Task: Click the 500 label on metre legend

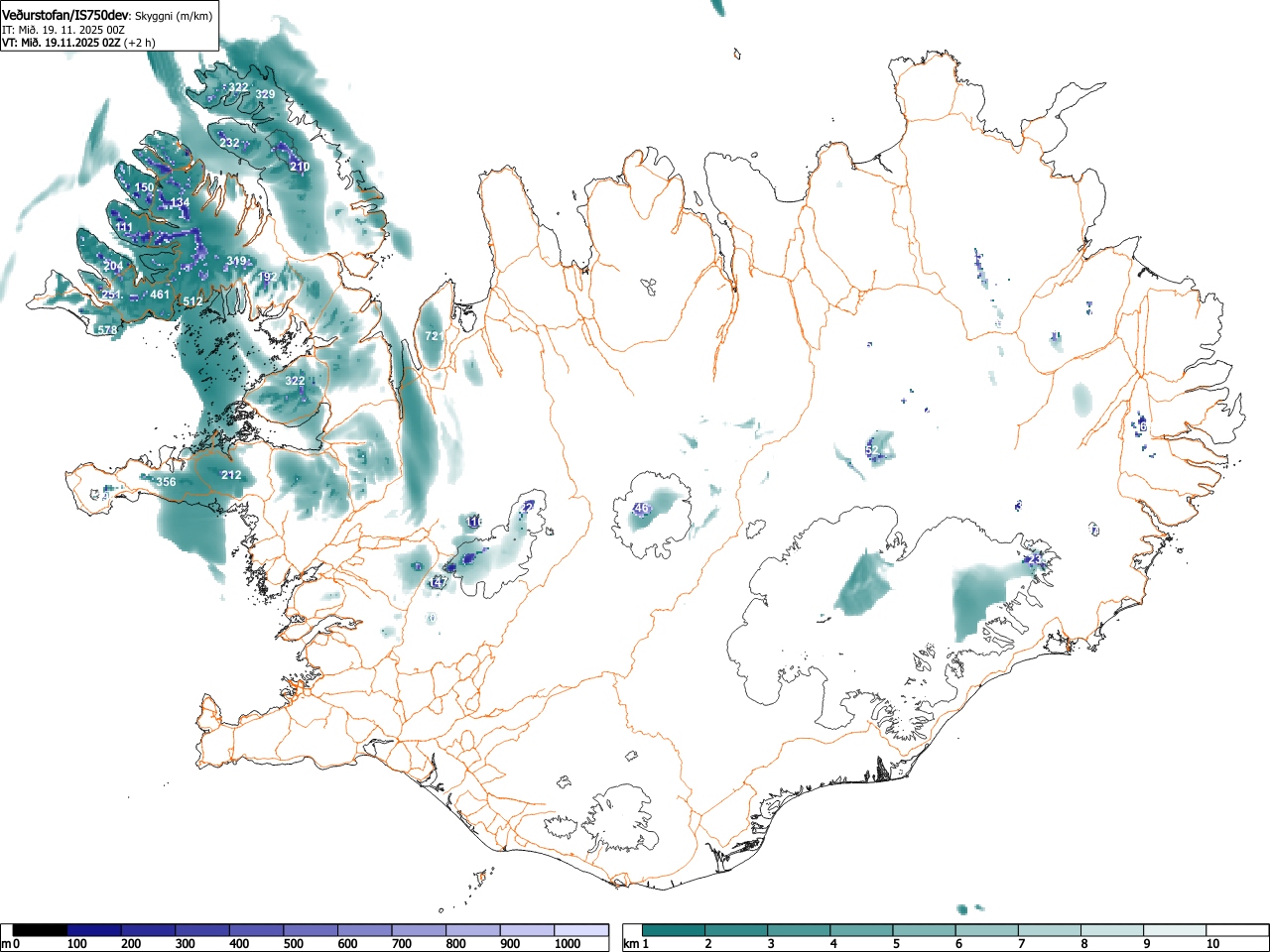Action: 294,944
